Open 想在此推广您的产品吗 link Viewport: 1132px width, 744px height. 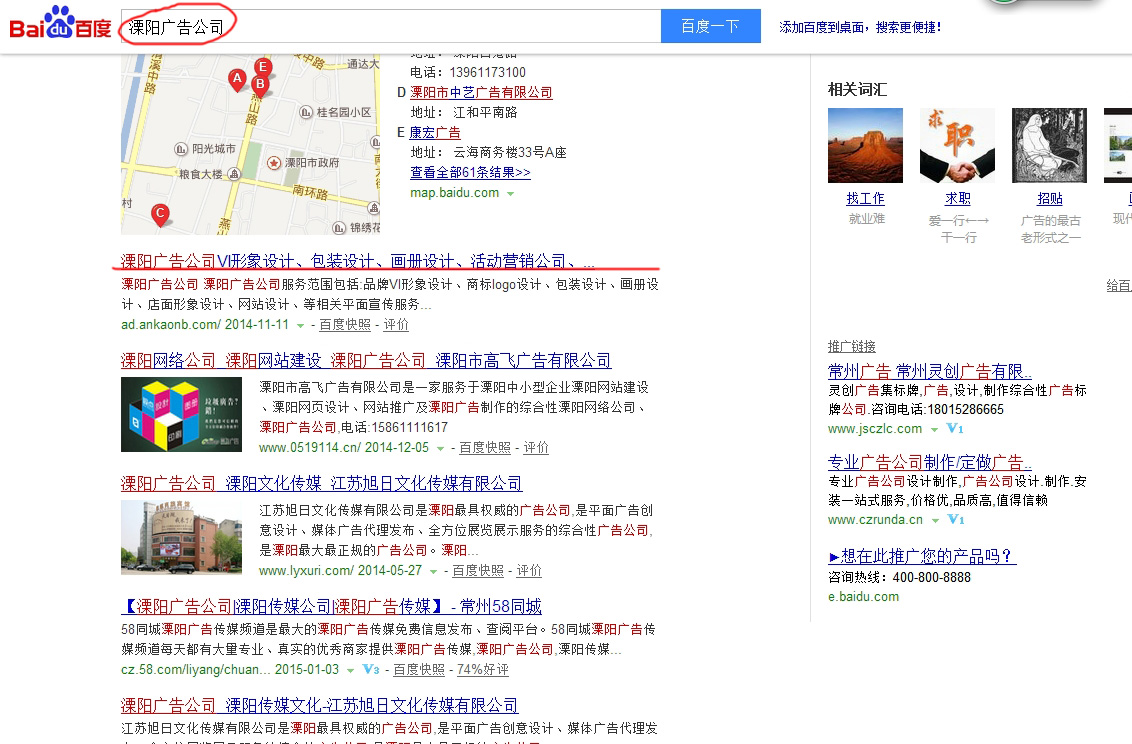click(923, 556)
